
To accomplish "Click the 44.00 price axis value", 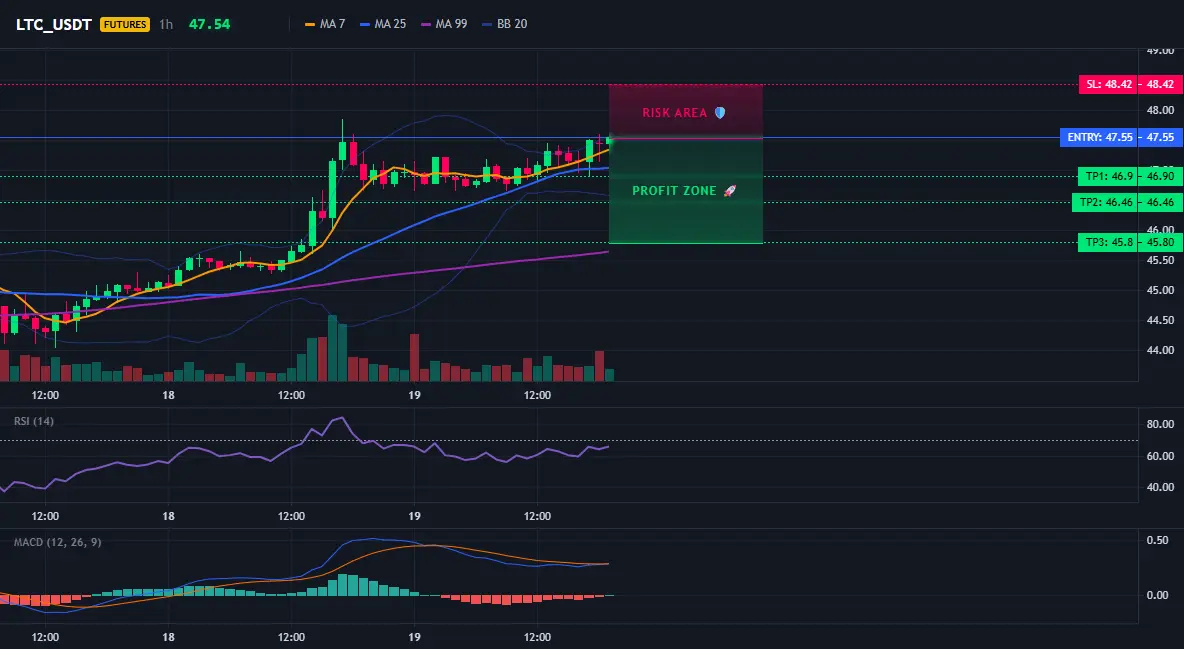I will (1161, 350).
